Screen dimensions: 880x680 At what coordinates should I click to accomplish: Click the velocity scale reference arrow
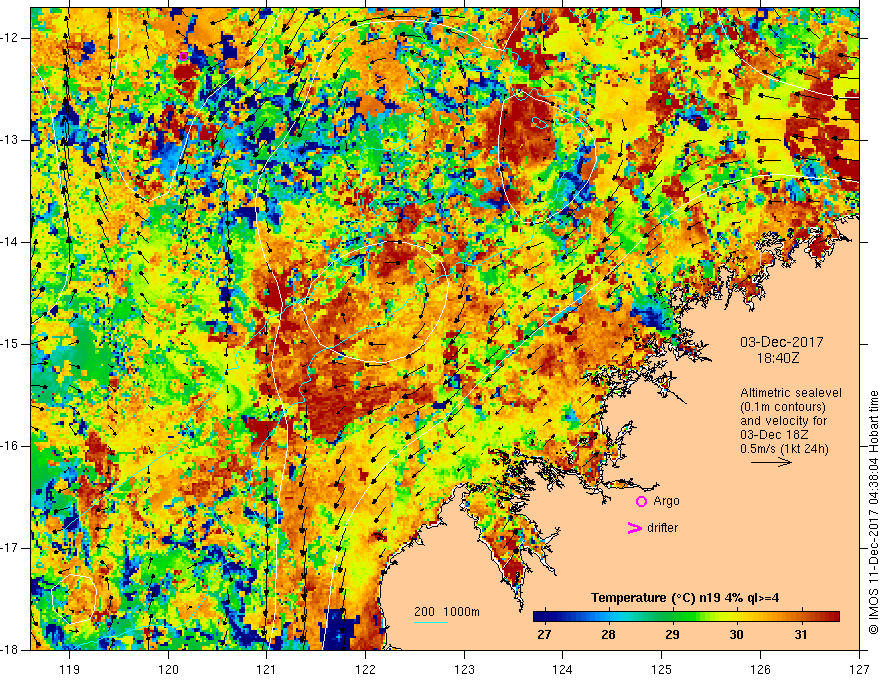click(771, 462)
